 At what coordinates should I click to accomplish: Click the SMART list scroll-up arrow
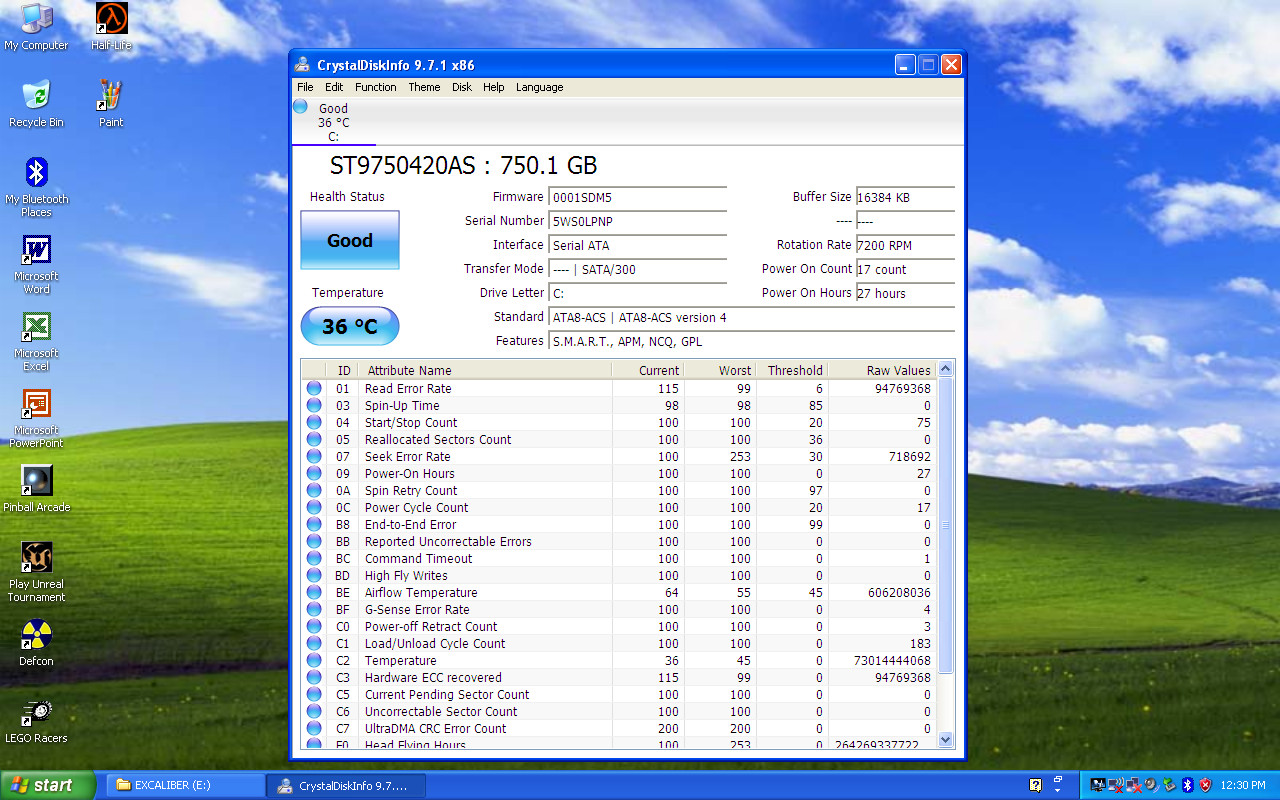(x=946, y=370)
